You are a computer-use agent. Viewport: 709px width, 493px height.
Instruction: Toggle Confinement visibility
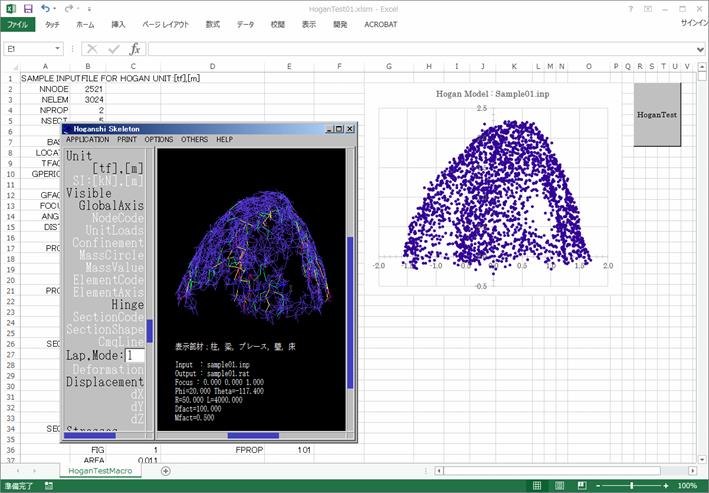[x=108, y=242]
